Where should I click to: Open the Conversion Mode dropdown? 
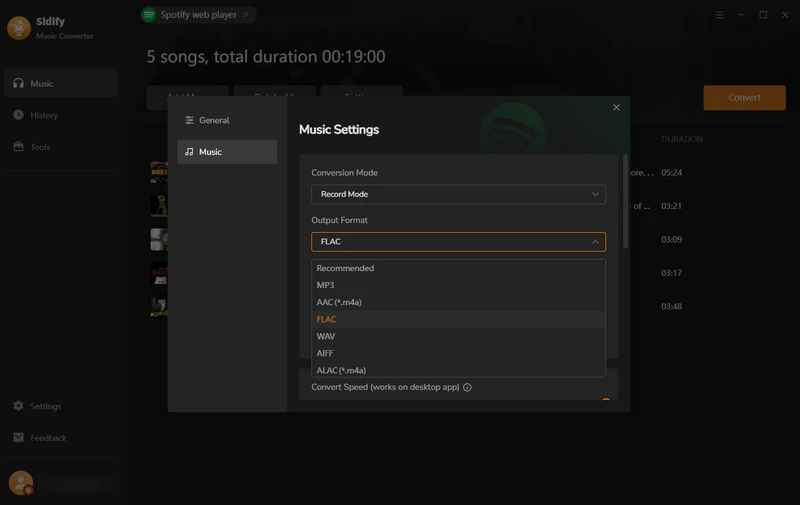458,194
